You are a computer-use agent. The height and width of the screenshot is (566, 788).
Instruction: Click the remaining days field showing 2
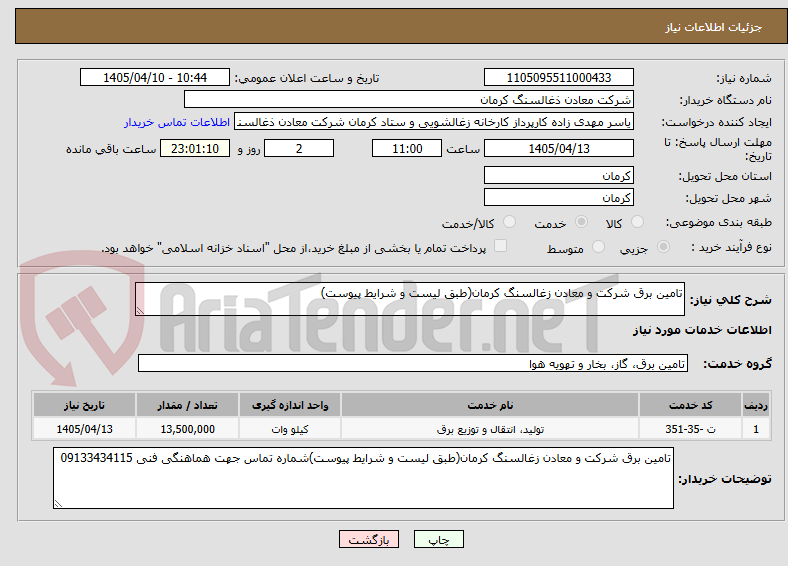pos(299,148)
